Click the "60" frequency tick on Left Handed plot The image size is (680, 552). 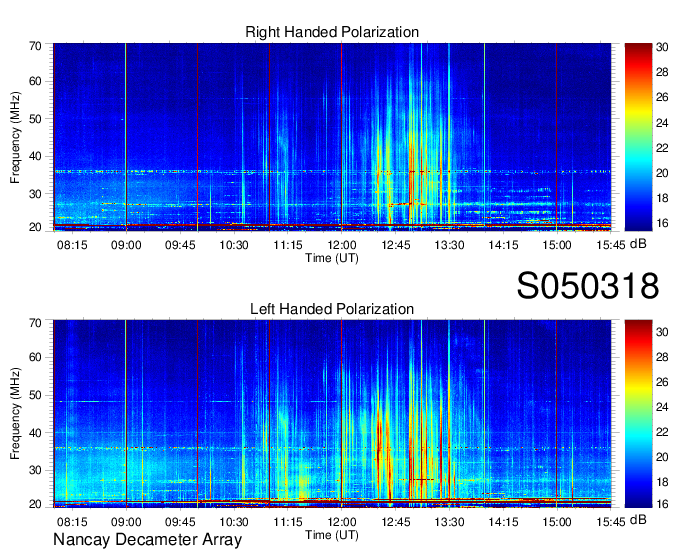pyautogui.click(x=35, y=358)
